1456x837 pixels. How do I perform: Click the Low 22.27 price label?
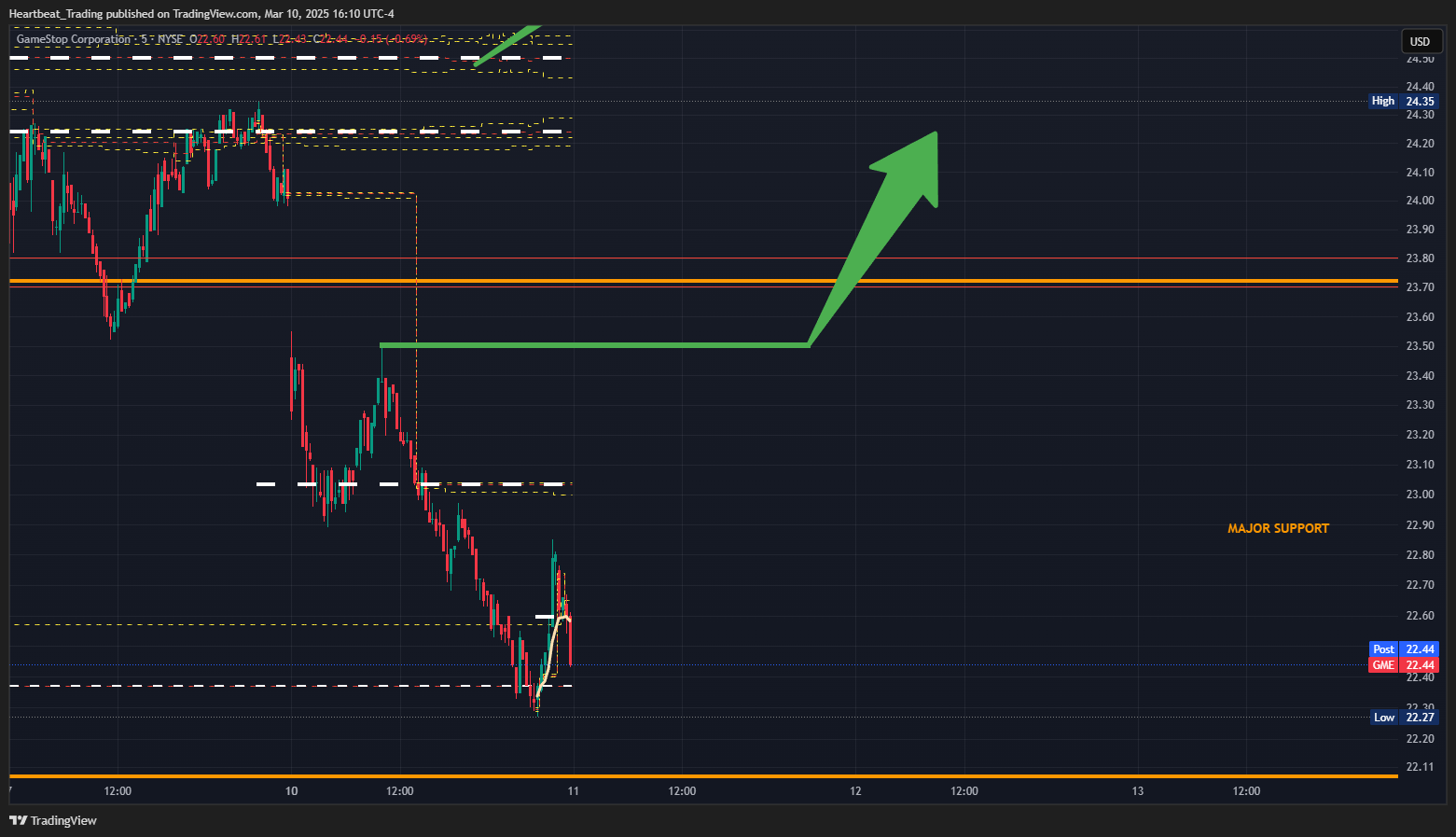click(x=1405, y=718)
